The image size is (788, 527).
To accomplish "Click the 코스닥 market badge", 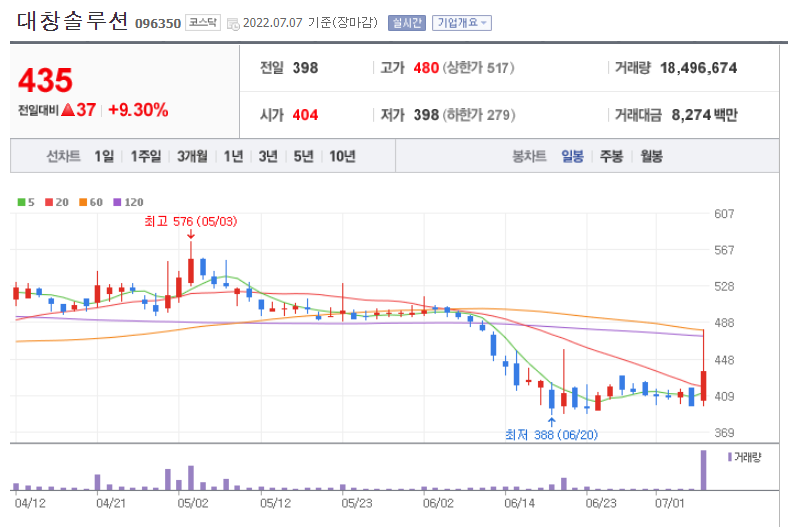I will [203, 23].
